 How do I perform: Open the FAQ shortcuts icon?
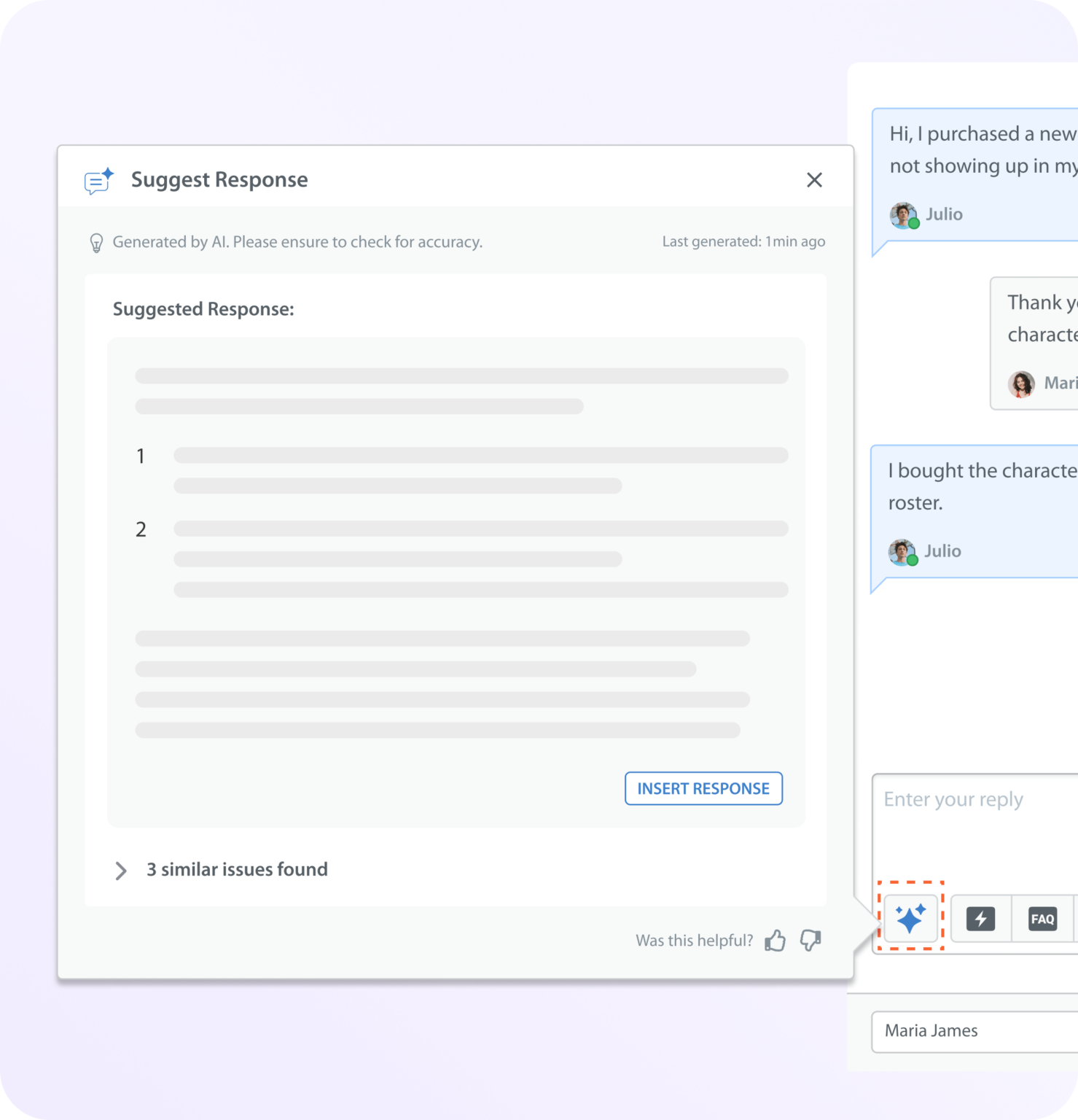coord(1042,919)
